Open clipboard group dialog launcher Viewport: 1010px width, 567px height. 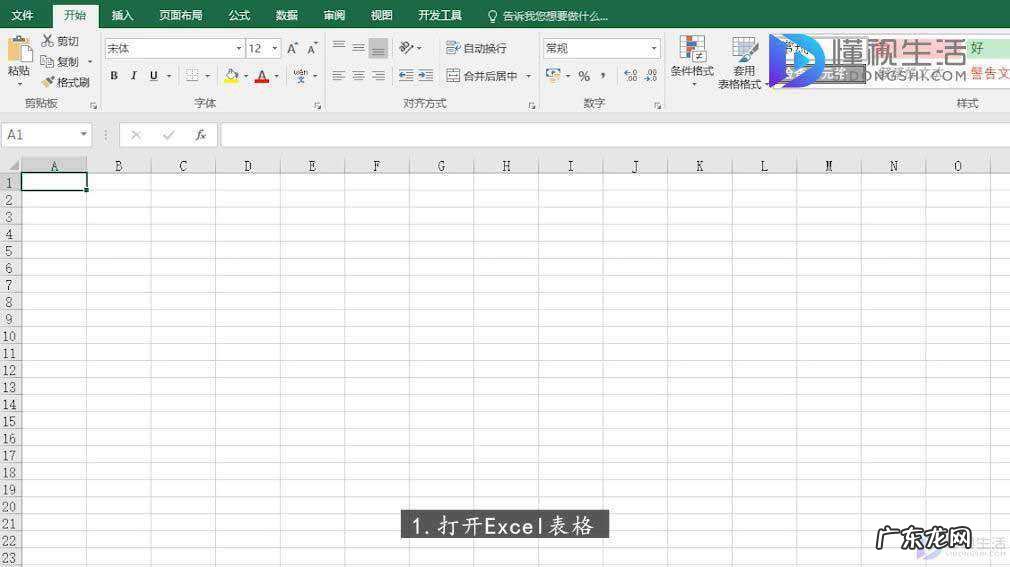[x=93, y=105]
